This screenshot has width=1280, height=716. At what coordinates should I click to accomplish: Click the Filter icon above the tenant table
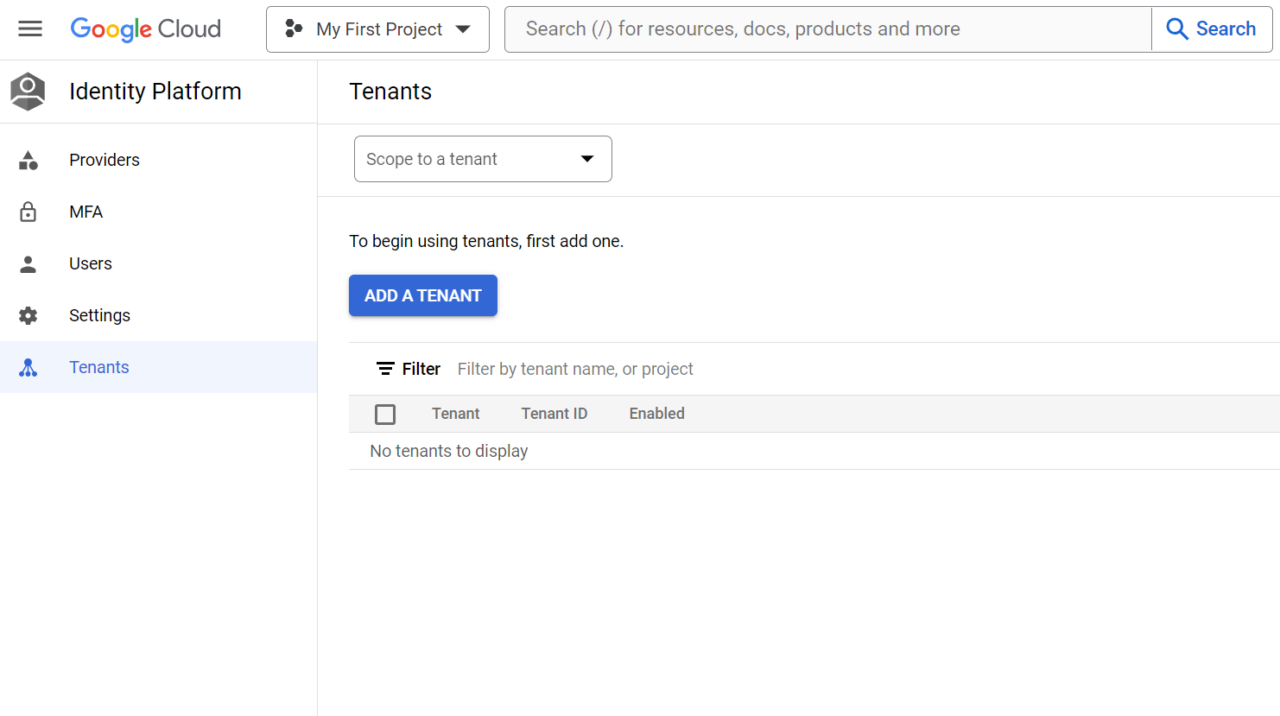coord(385,368)
